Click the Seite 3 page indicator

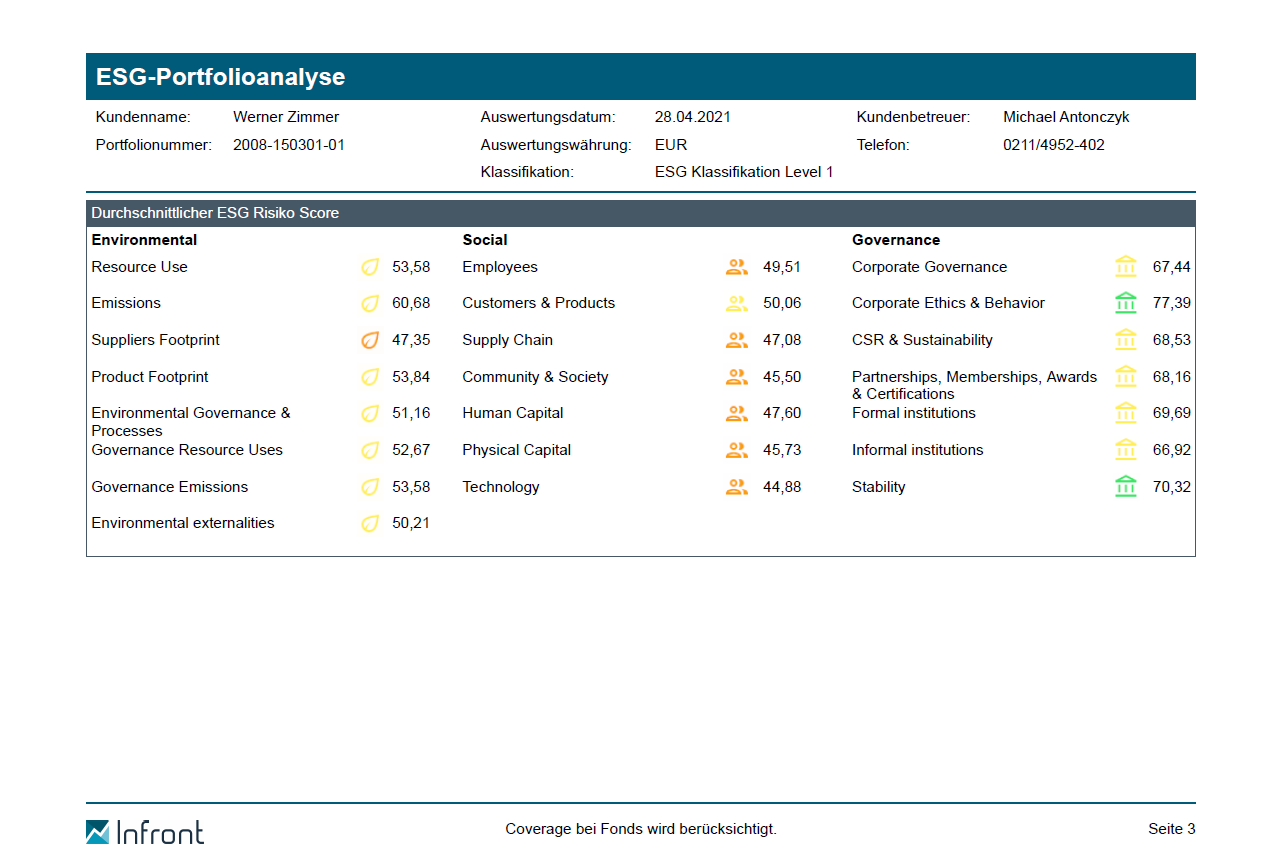(1171, 829)
